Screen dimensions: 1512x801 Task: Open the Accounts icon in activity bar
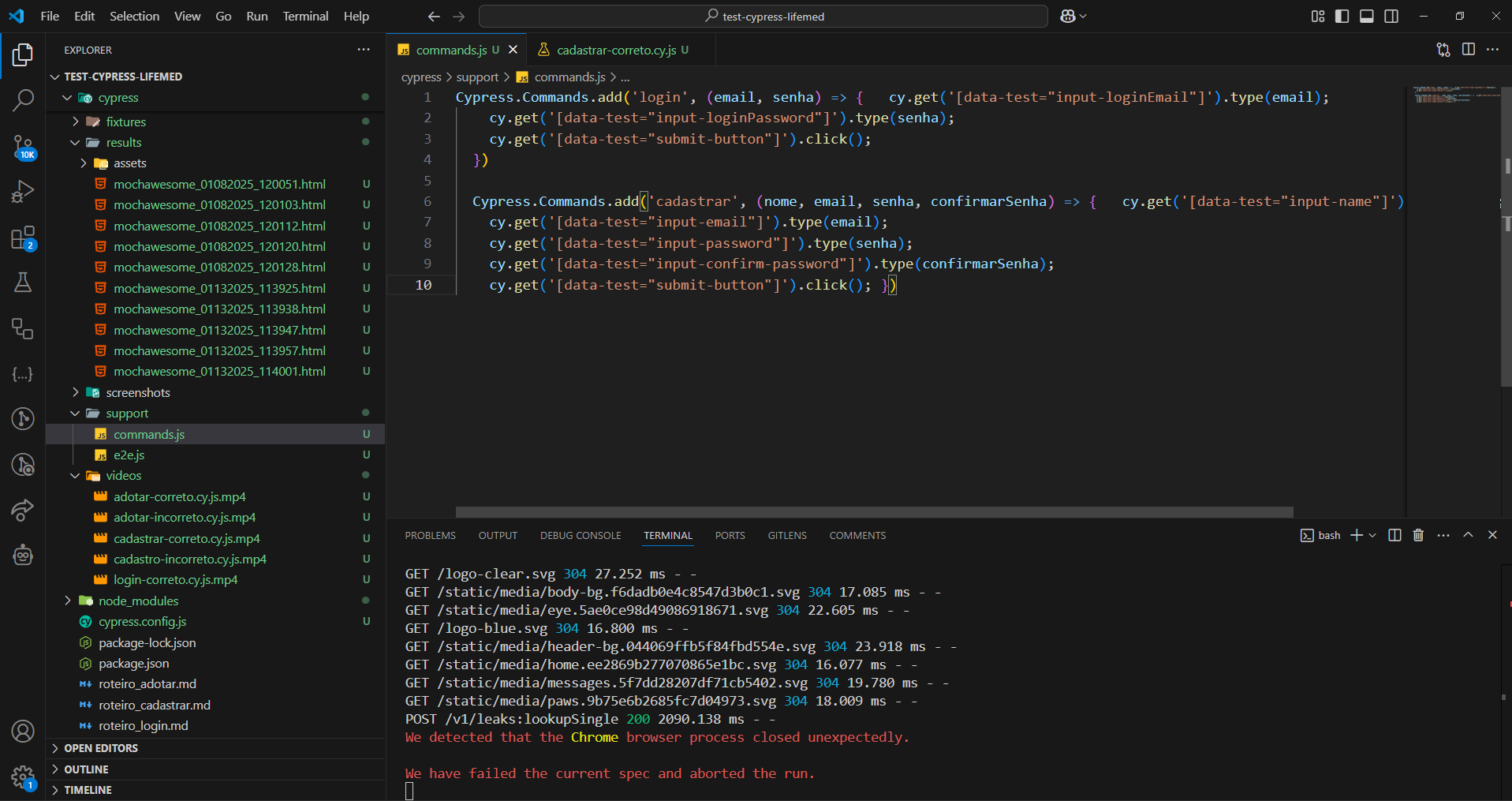[23, 732]
